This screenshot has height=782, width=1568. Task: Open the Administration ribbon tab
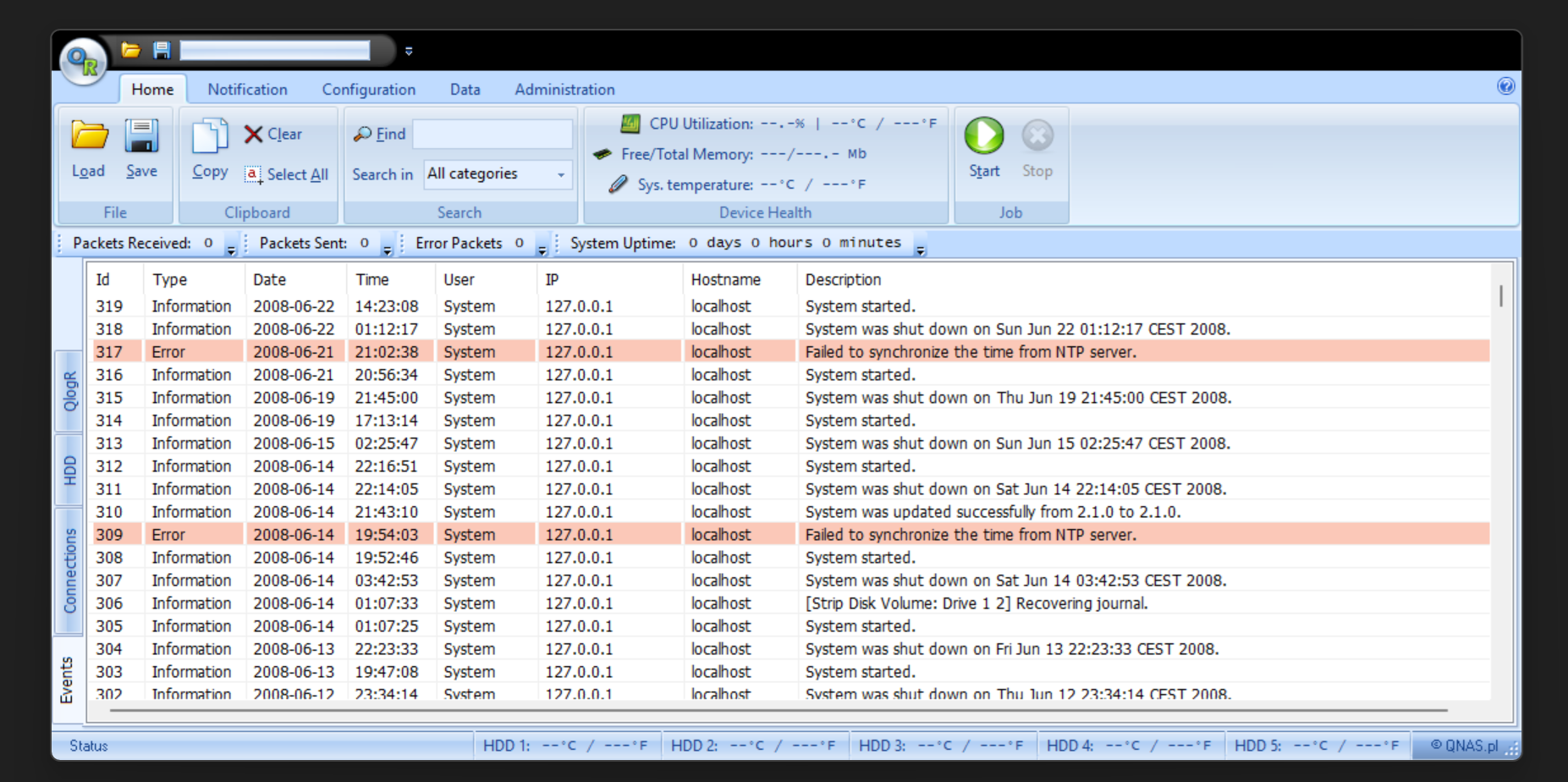pyautogui.click(x=564, y=89)
